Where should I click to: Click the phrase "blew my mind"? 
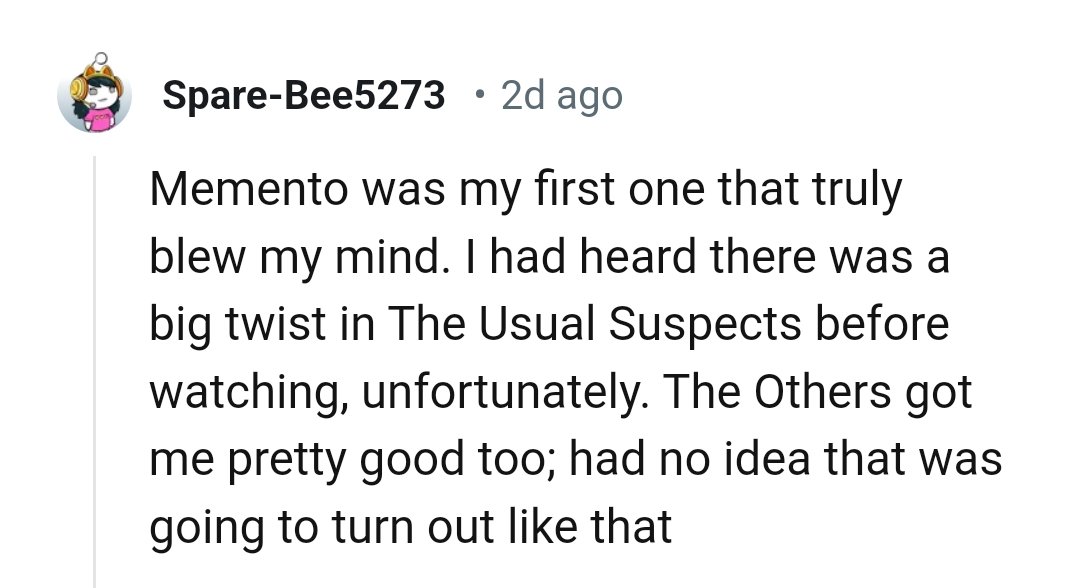tap(291, 259)
